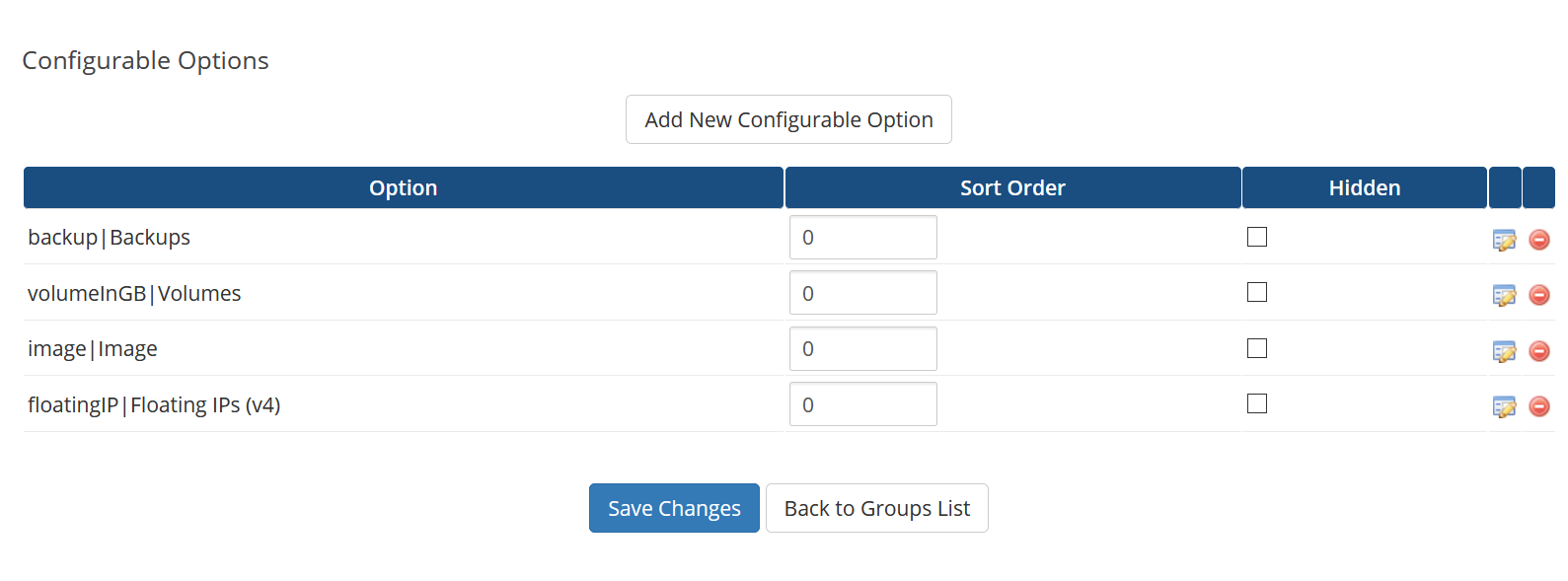Focus sort order field for backup|Backups
This screenshot has height=581, width=1568.
point(863,238)
